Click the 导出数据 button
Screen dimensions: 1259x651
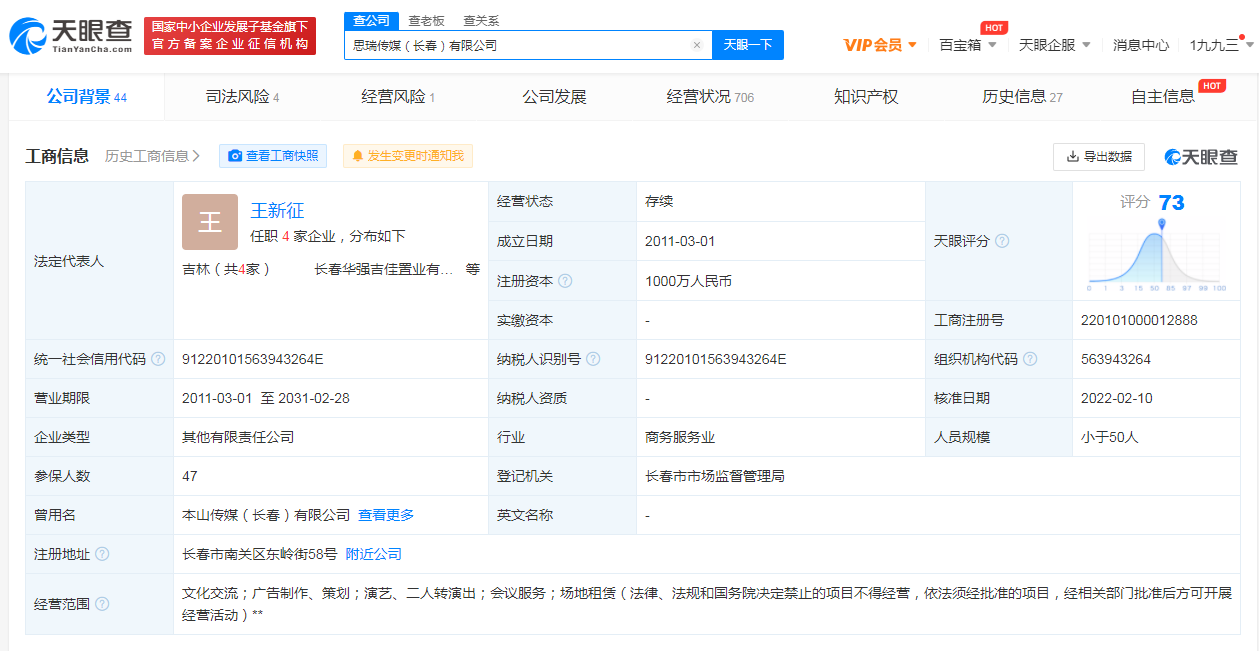pyautogui.click(x=1098, y=156)
